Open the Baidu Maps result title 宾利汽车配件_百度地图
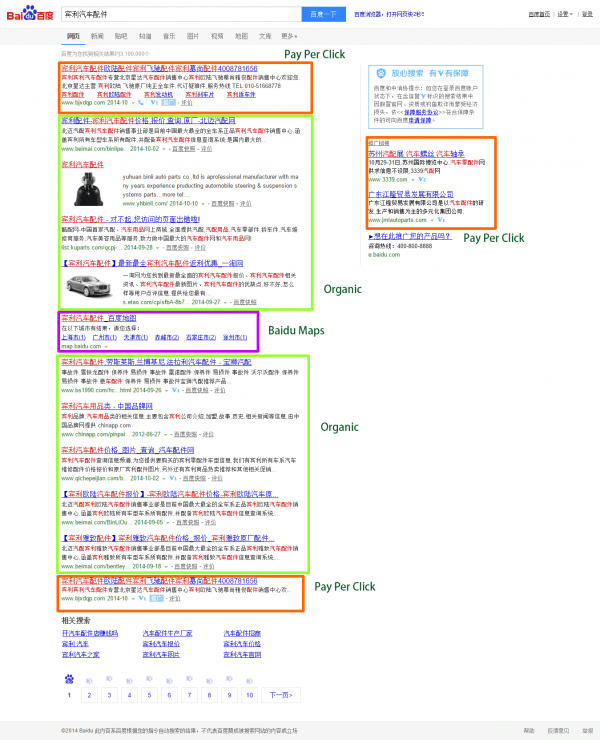This screenshot has height=740, width=600. pos(99,318)
